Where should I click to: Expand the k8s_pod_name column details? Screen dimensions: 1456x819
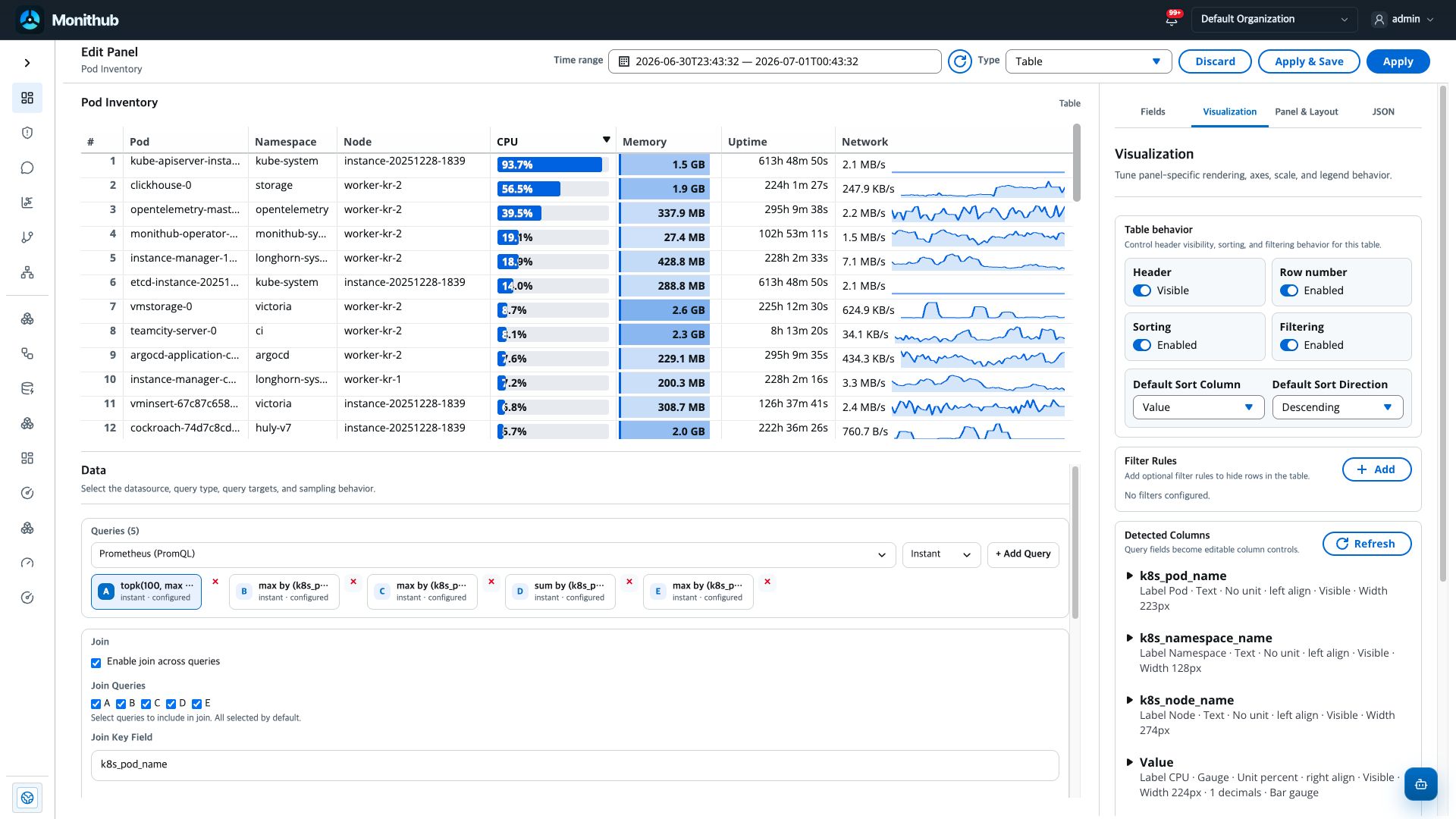[x=1130, y=576]
